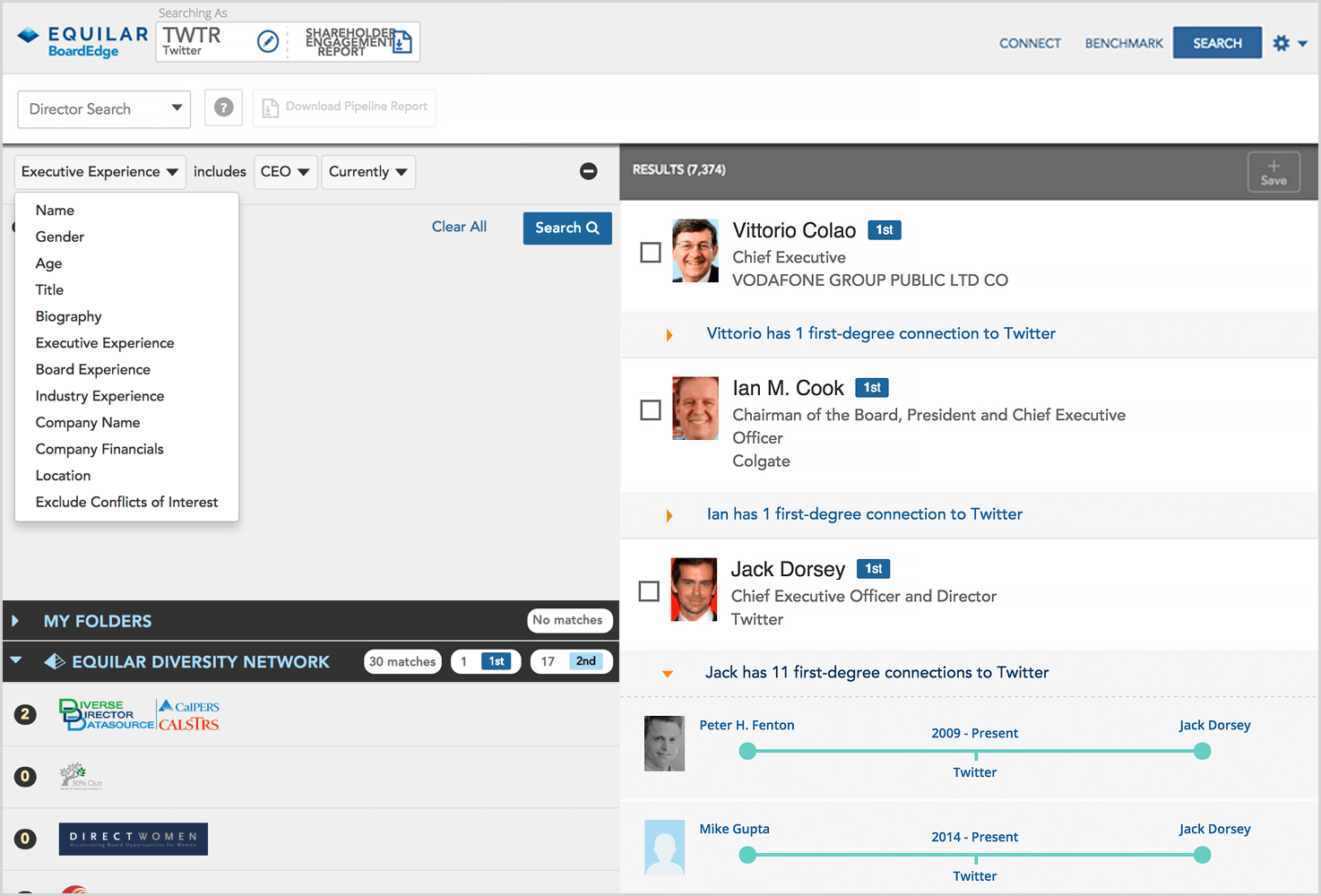The height and width of the screenshot is (896, 1321).
Task: Click the Equilar BoardEdge logo
Action: pyautogui.click(x=82, y=41)
